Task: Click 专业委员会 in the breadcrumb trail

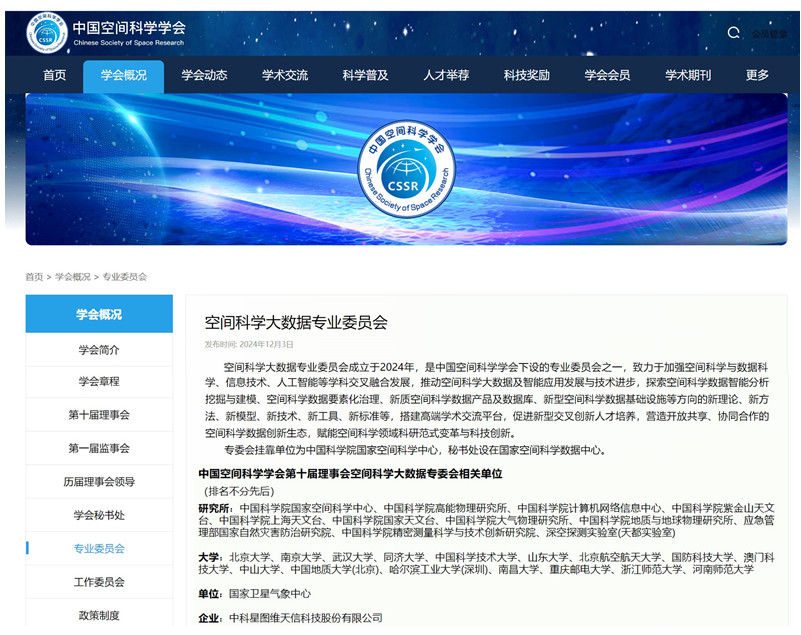Action: point(125,277)
